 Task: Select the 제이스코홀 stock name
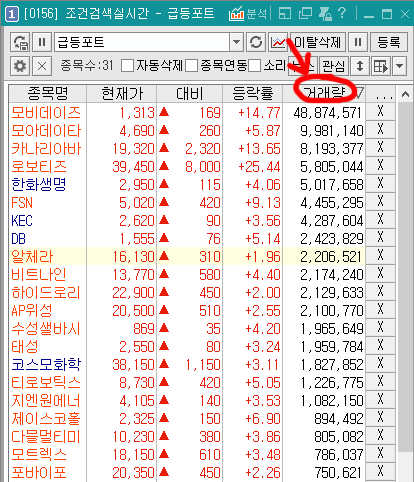pyautogui.click(x=46, y=419)
